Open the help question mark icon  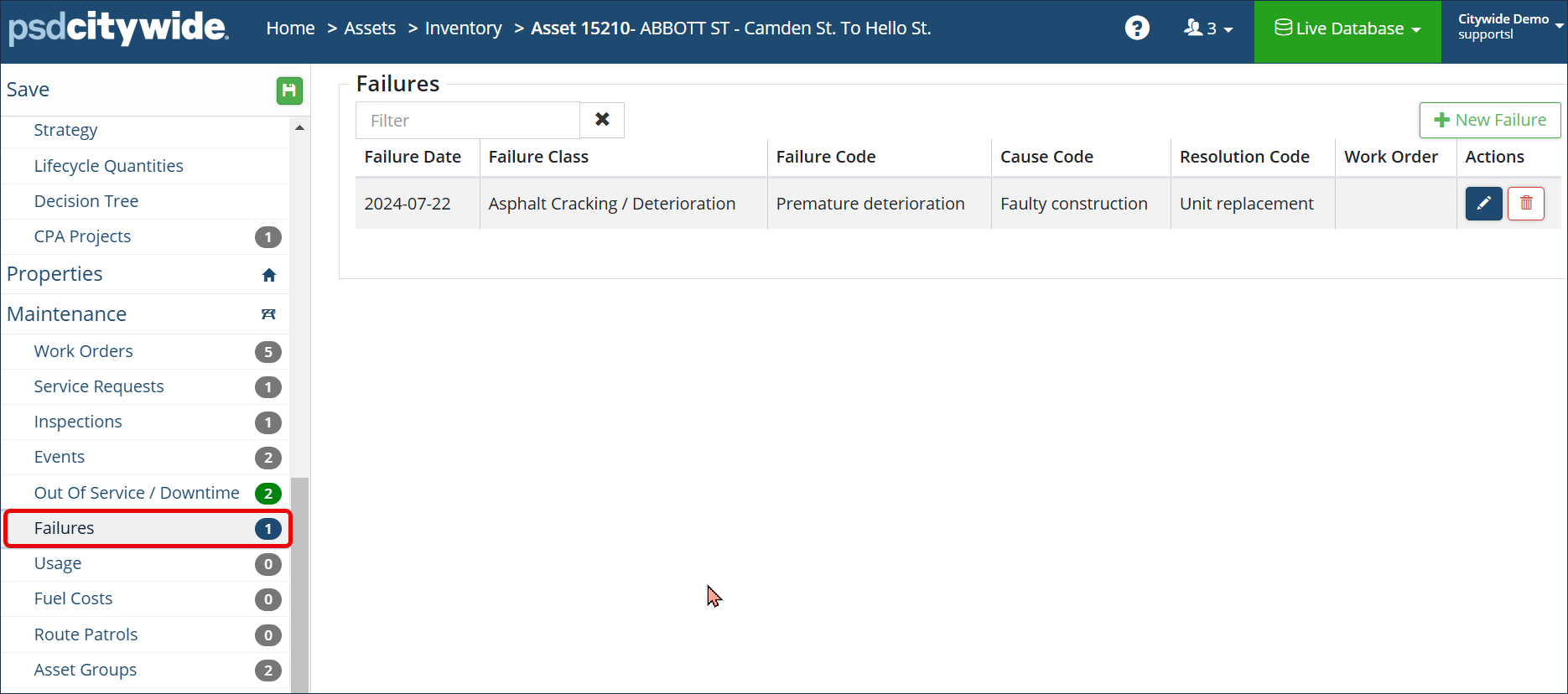click(x=1137, y=28)
